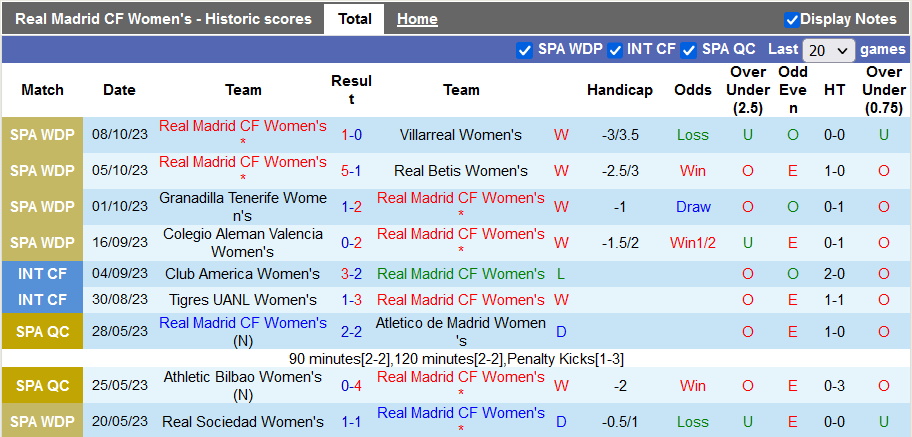Open Villarreal Women's team link
The height and width of the screenshot is (437, 912).
(x=460, y=135)
